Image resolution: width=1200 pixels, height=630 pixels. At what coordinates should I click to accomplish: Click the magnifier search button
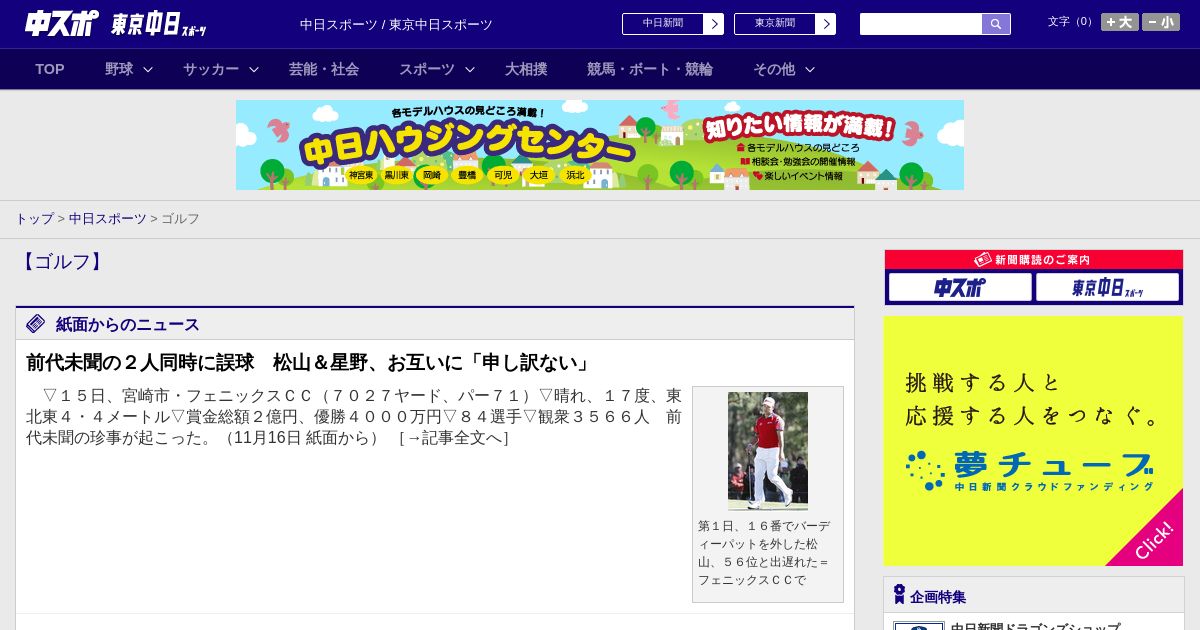pyautogui.click(x=996, y=24)
